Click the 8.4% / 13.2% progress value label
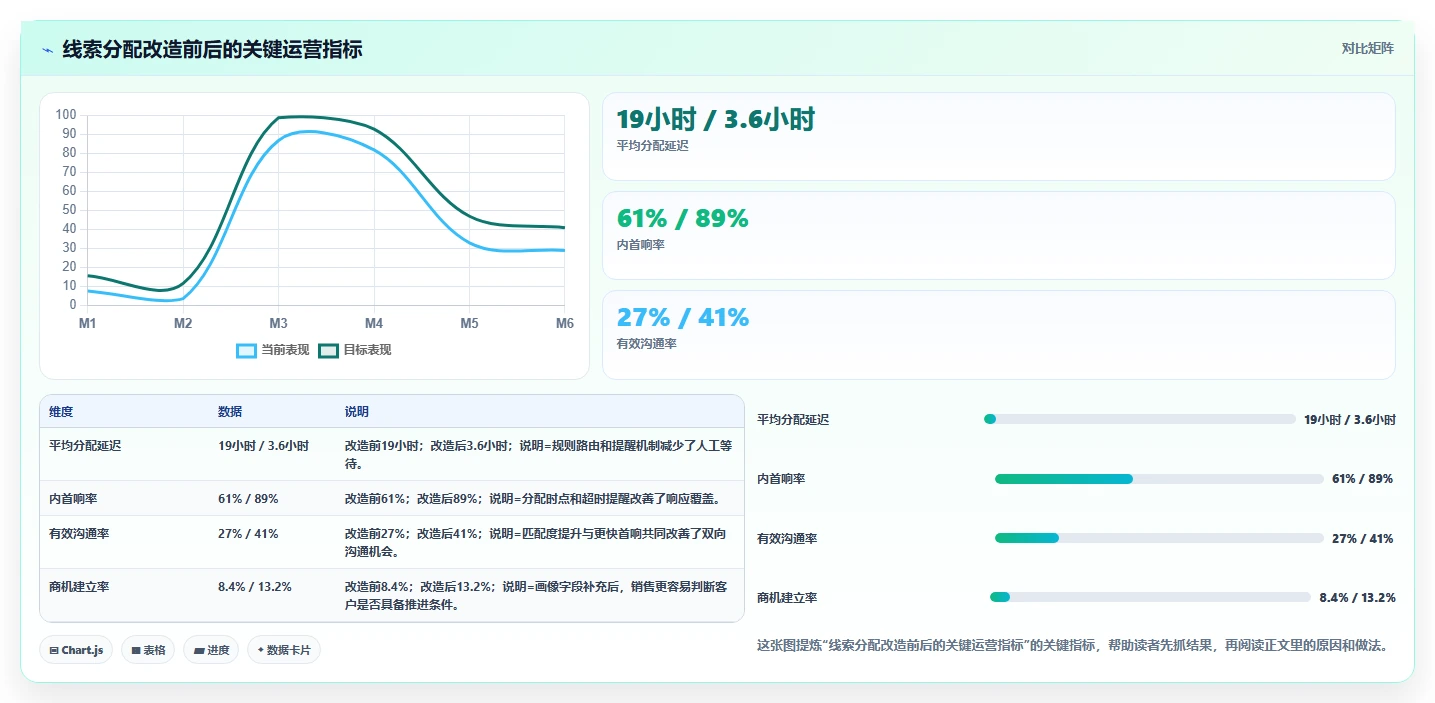This screenshot has width=1435, height=703. (x=1357, y=597)
